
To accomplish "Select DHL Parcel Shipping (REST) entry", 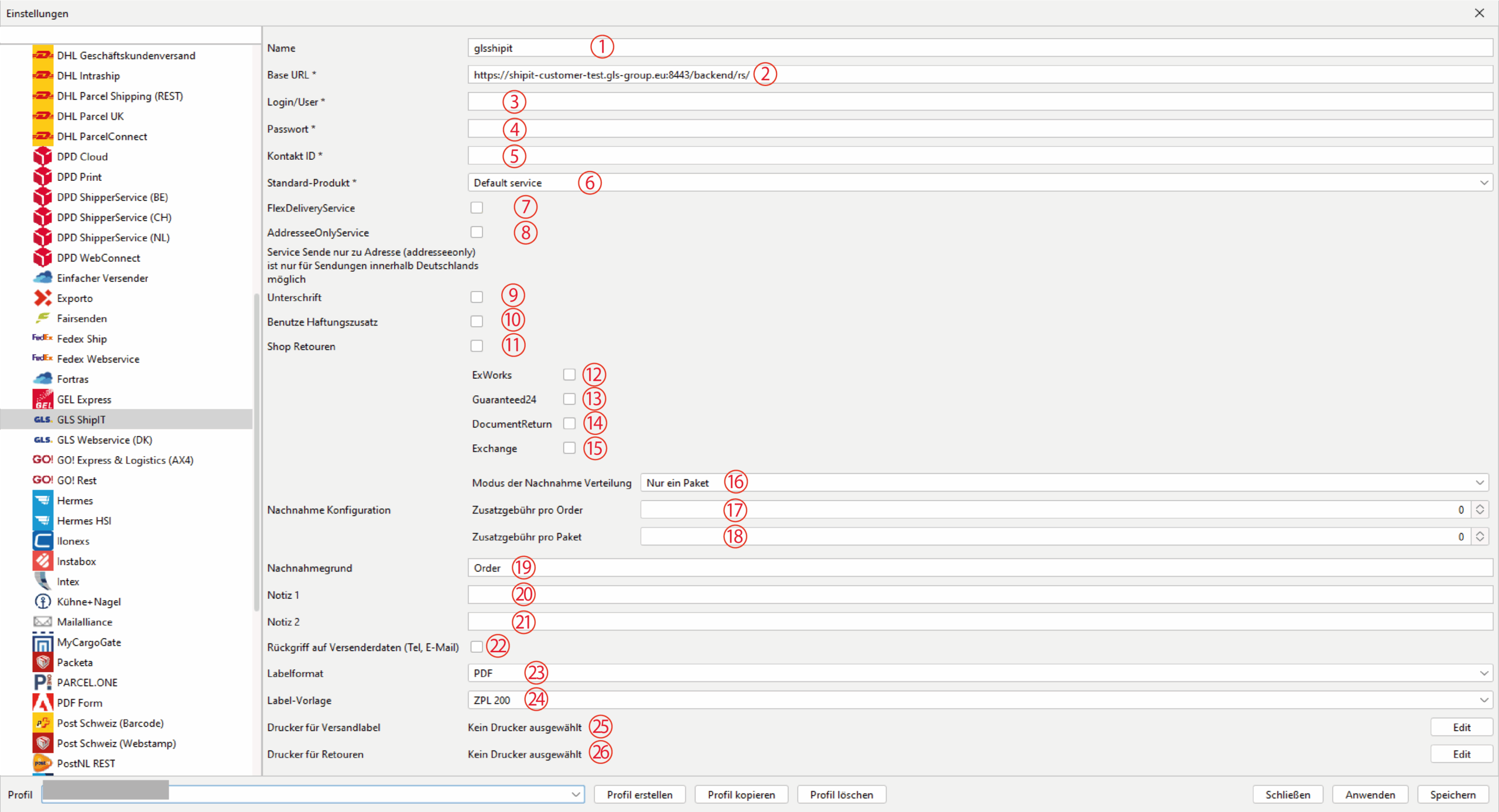I will click(x=119, y=96).
